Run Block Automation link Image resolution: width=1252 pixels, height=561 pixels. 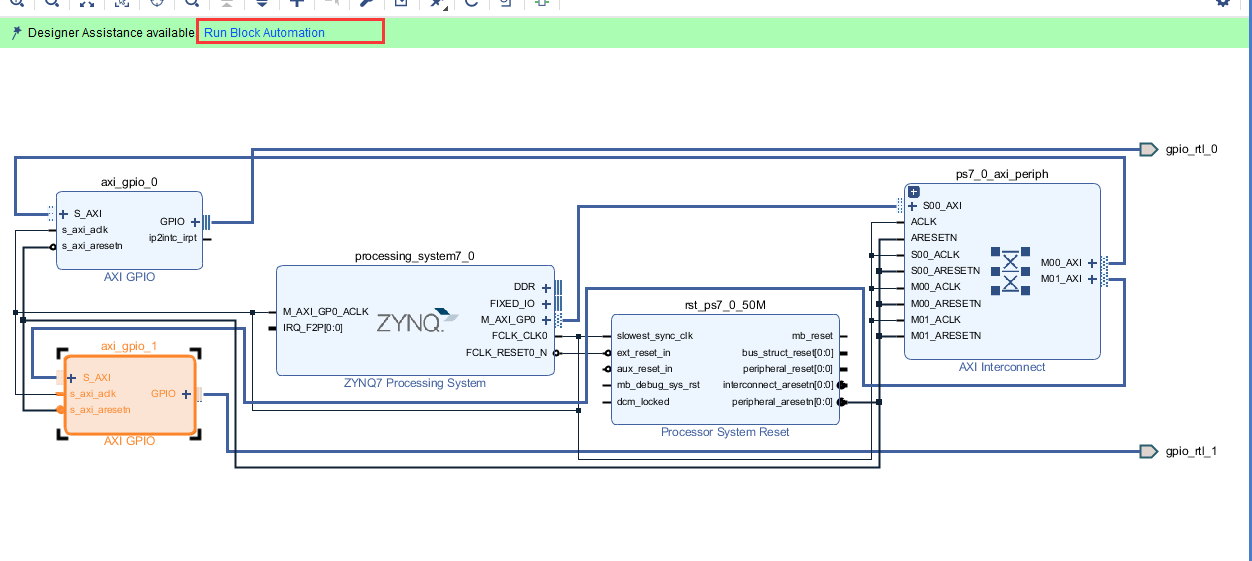pyautogui.click(x=265, y=33)
